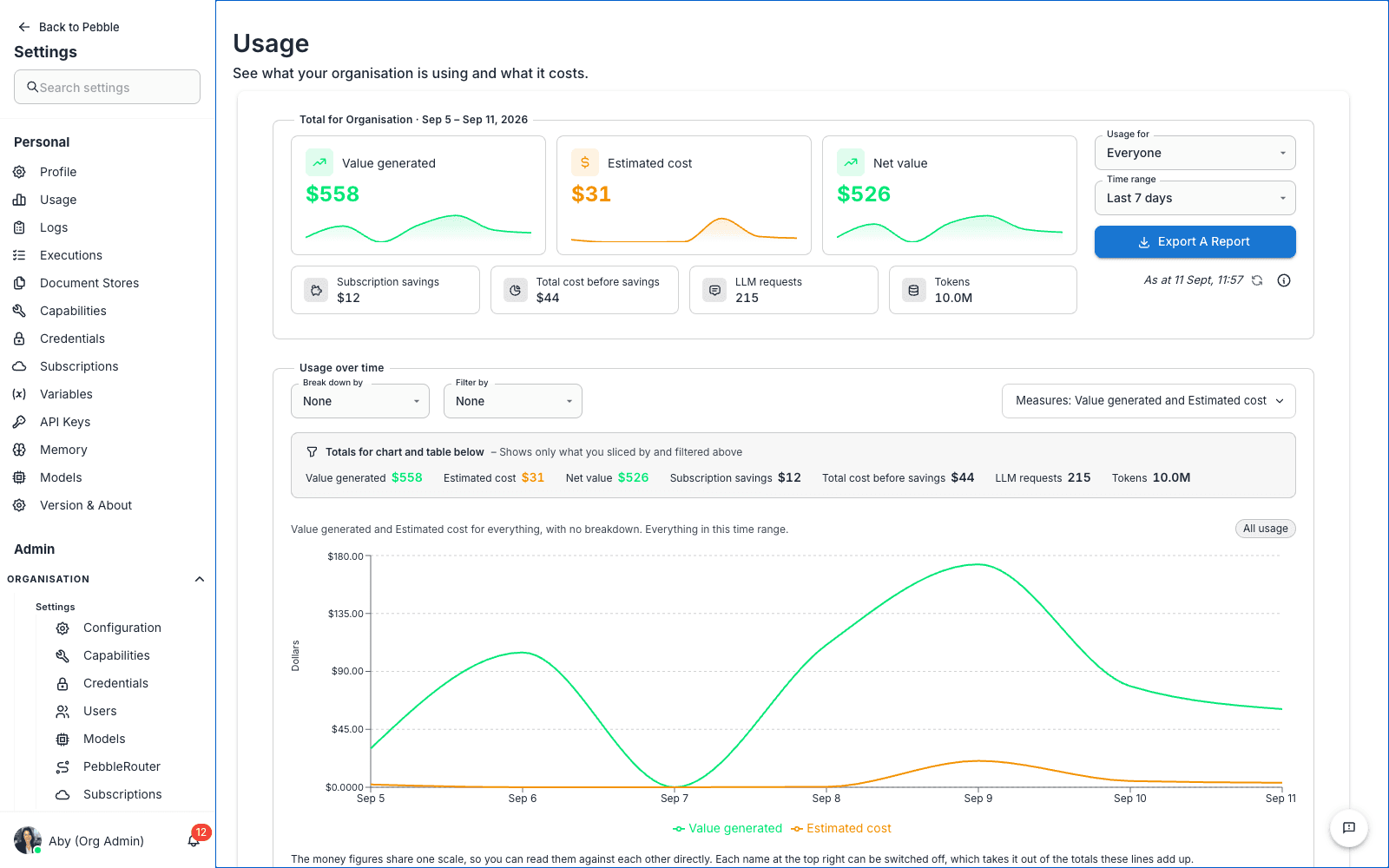Click the Aby (Org Admin) avatar

tap(28, 840)
